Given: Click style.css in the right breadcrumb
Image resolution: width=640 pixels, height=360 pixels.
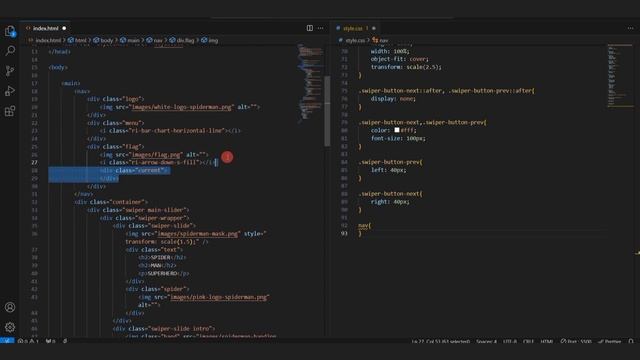Looking at the screenshot, I should click(x=355, y=40).
